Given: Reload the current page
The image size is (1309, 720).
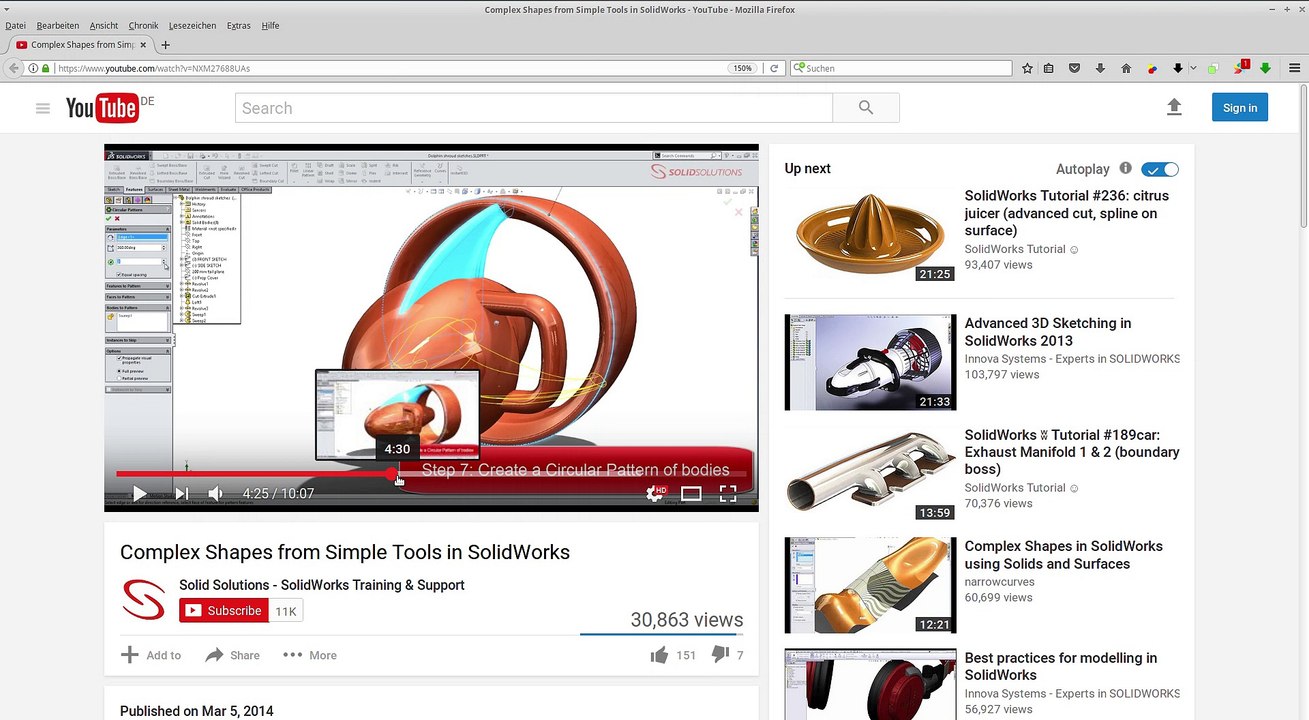Looking at the screenshot, I should click(x=773, y=68).
